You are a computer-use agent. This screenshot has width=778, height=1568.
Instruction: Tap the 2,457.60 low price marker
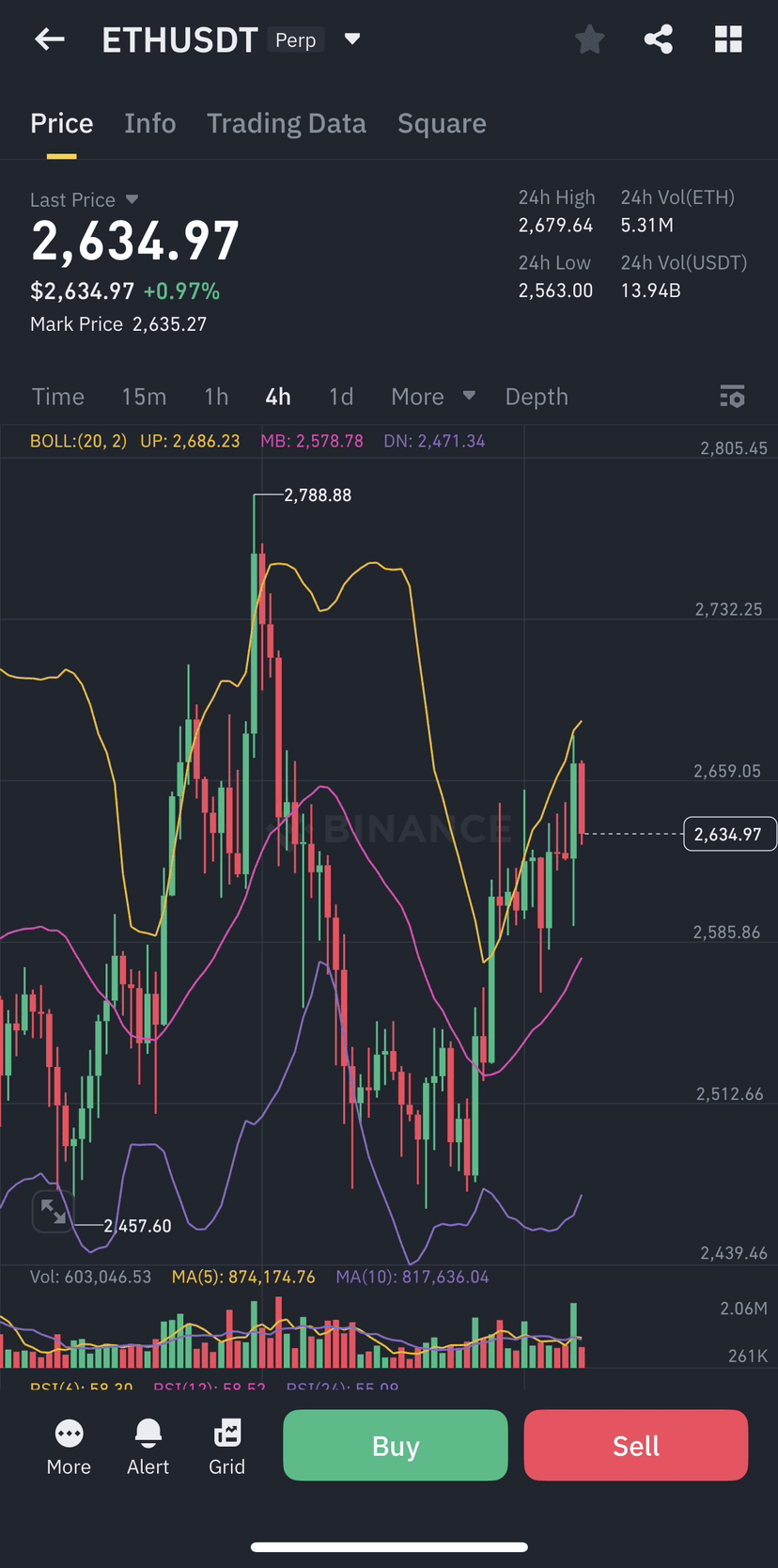click(x=137, y=1226)
